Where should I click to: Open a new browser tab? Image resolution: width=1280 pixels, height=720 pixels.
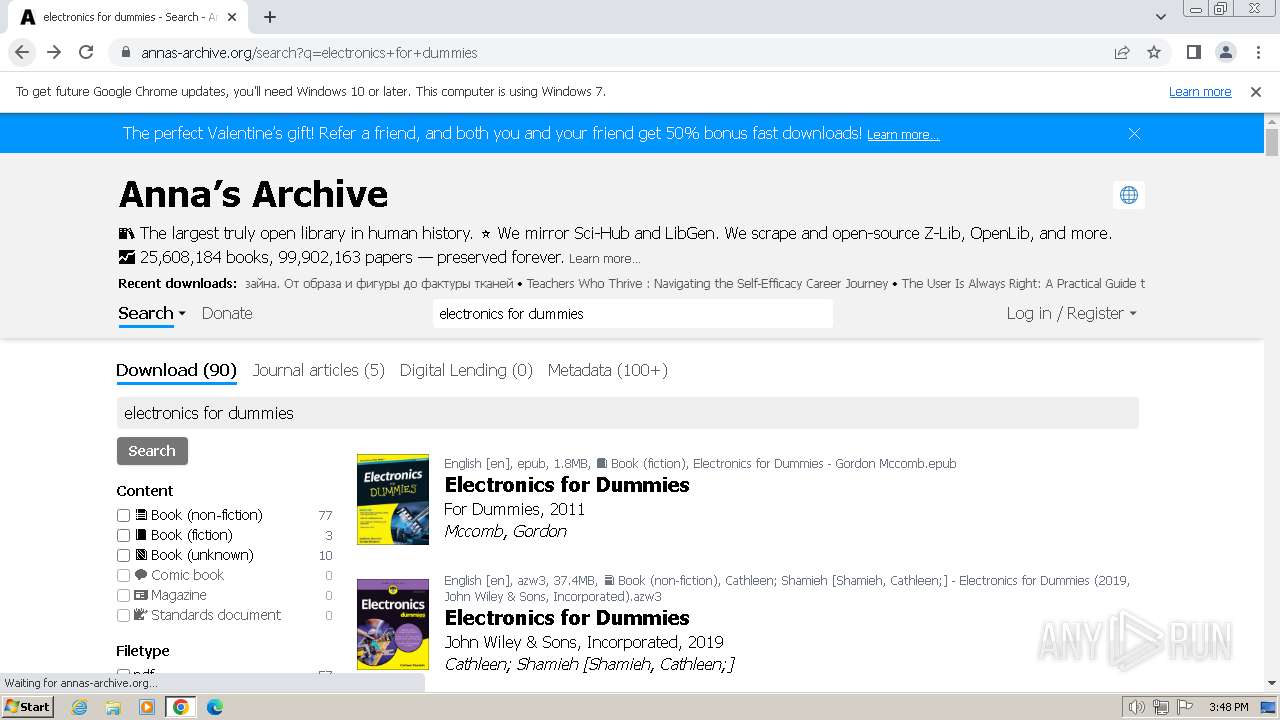pos(270,17)
